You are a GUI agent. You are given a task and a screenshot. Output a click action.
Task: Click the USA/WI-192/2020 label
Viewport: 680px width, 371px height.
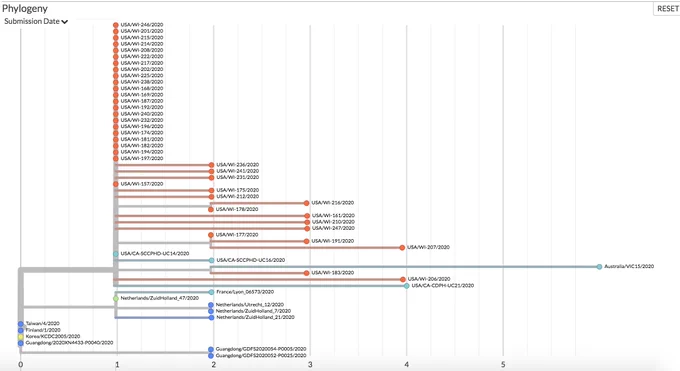point(142,107)
